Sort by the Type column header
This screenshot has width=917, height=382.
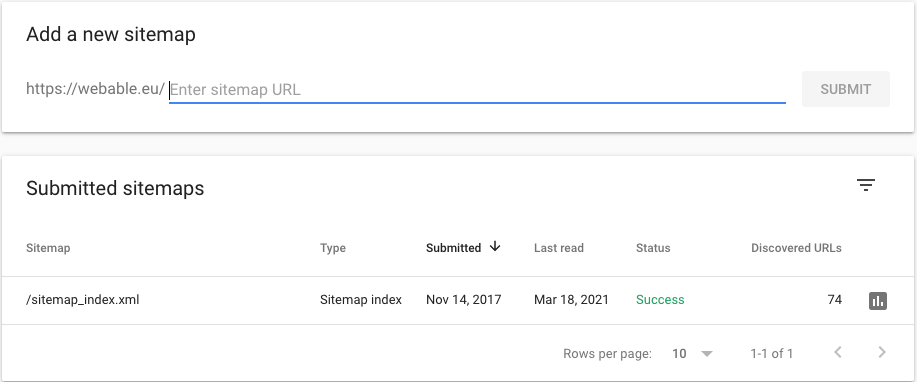(x=333, y=248)
